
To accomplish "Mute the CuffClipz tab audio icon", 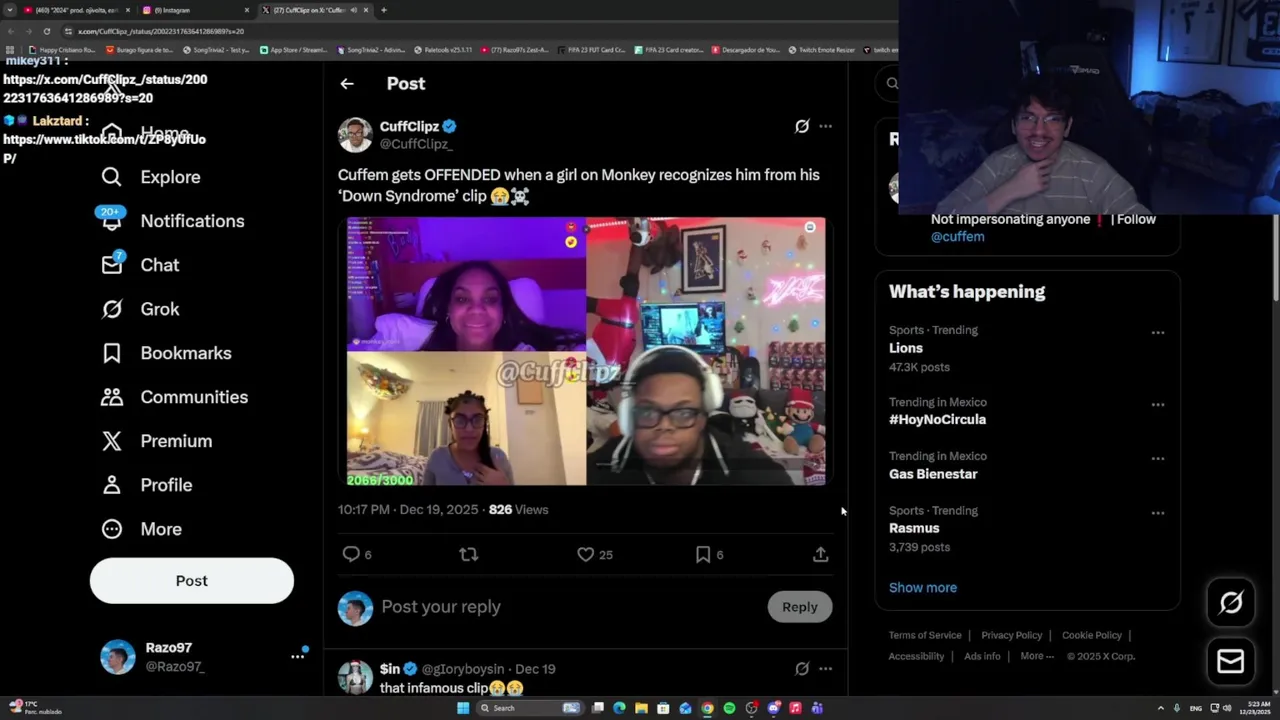I will coord(353,10).
